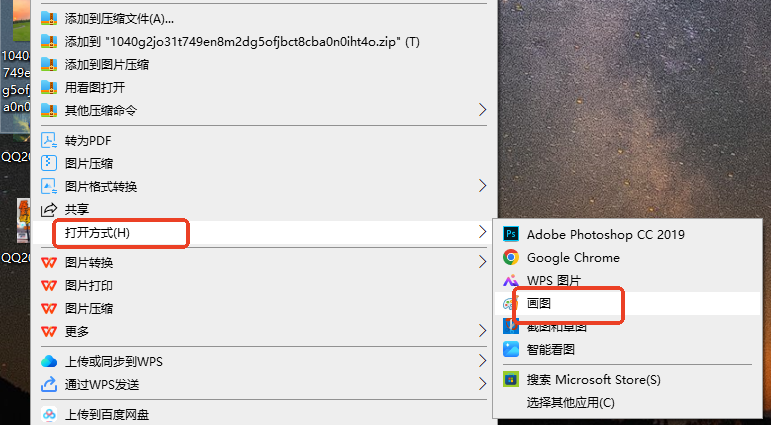Expand the 上传或同步到WPS submenu arrow
Image resolution: width=771 pixels, height=425 pixels.
pos(483,361)
